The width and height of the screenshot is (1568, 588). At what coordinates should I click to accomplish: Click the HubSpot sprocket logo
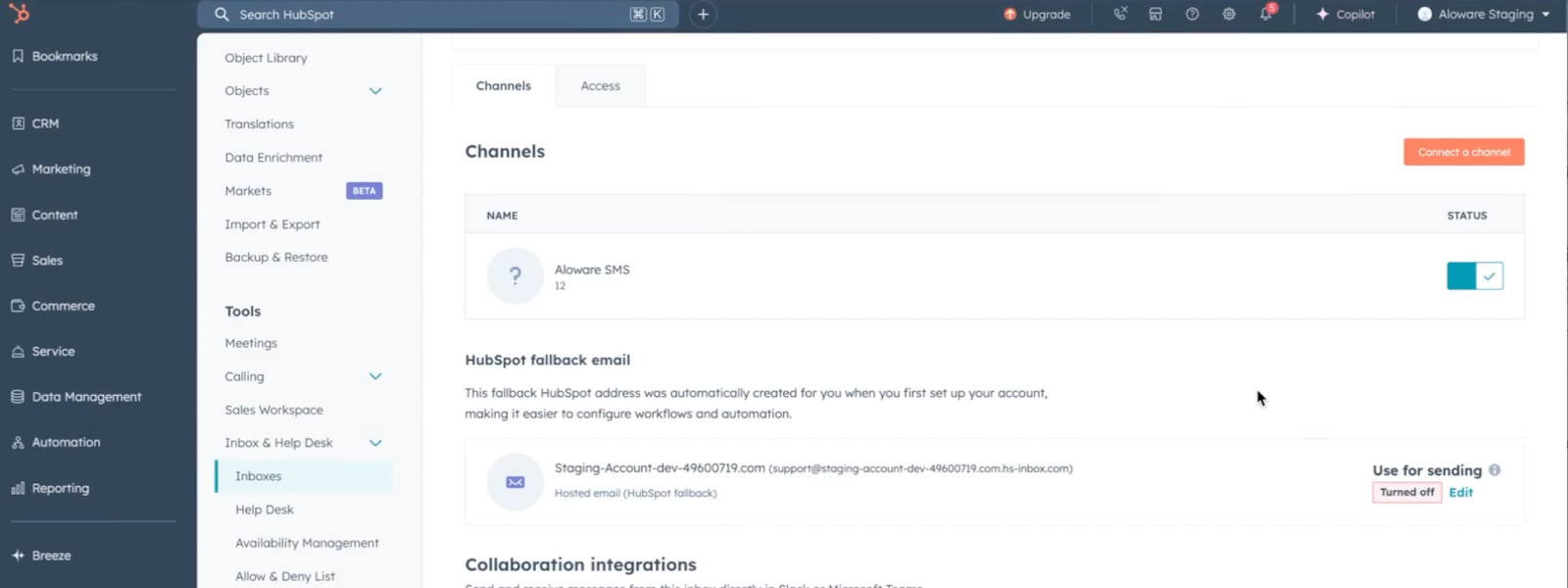coord(20,14)
